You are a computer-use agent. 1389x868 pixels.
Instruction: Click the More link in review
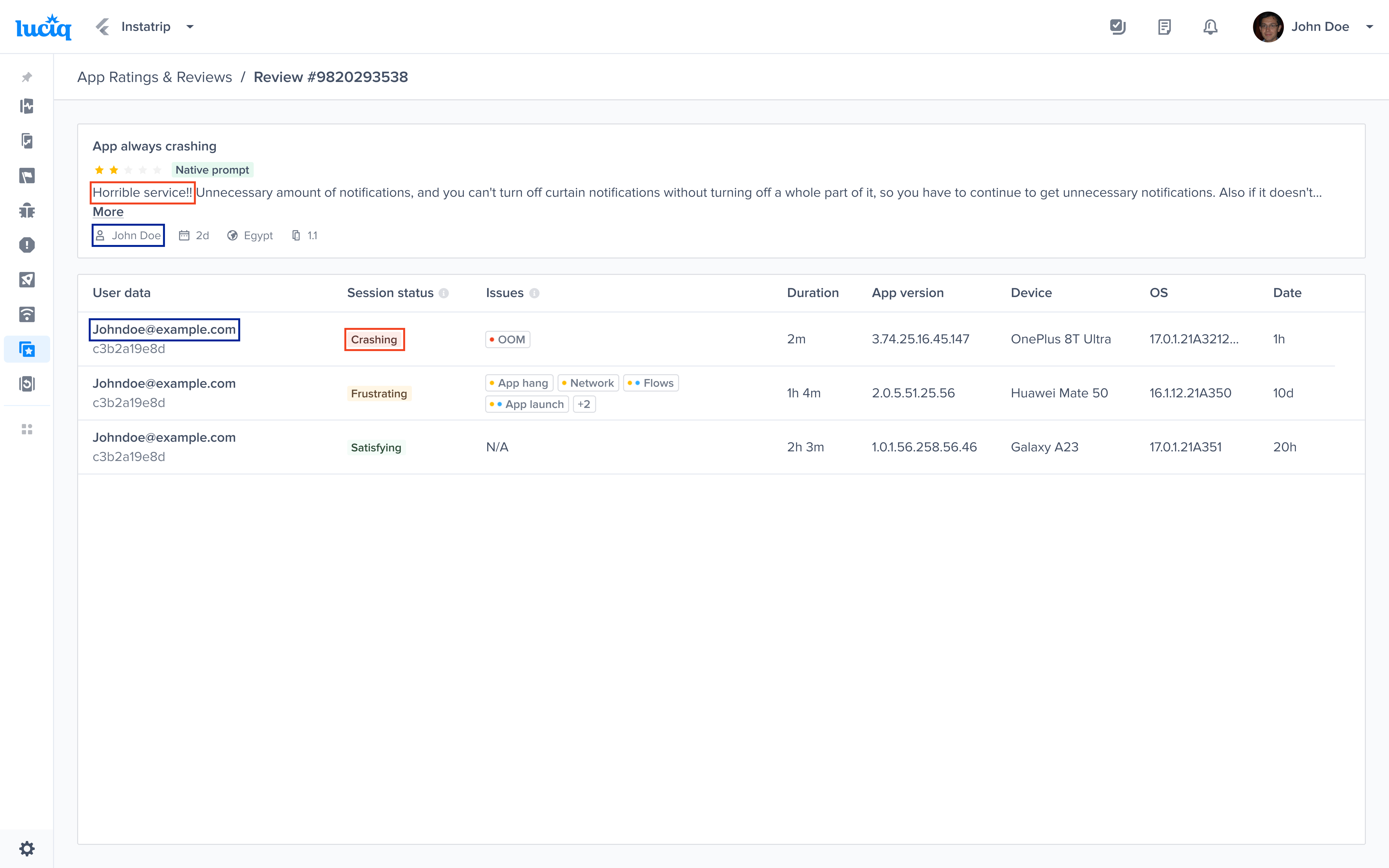click(108, 212)
